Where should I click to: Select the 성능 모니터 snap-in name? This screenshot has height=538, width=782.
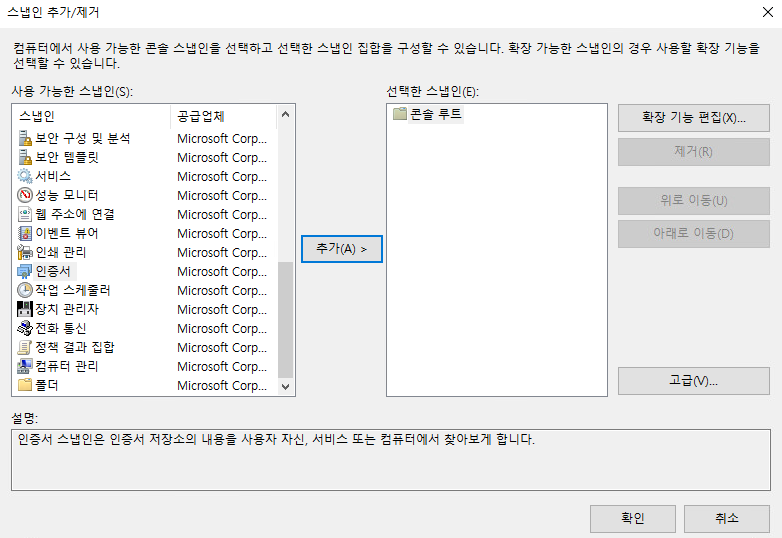[67, 195]
